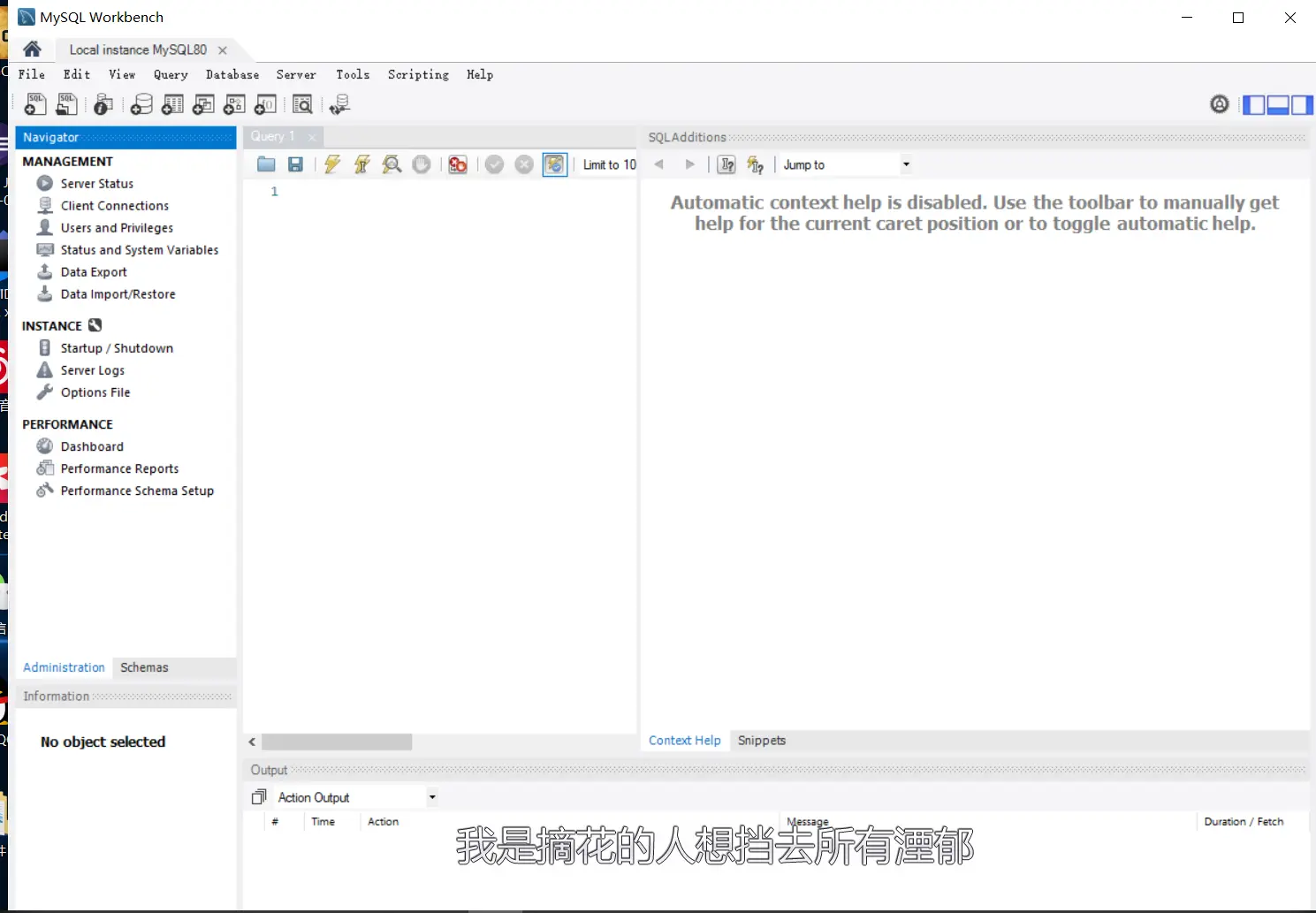Toggle the right sidebar visibility
The width and height of the screenshot is (1316, 913).
click(1302, 104)
